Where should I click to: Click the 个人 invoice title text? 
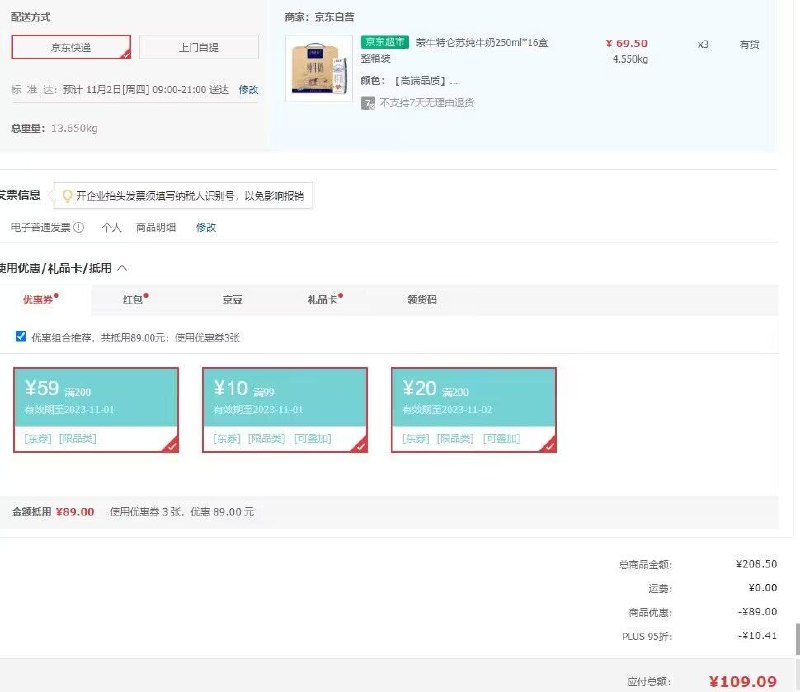pos(111,228)
